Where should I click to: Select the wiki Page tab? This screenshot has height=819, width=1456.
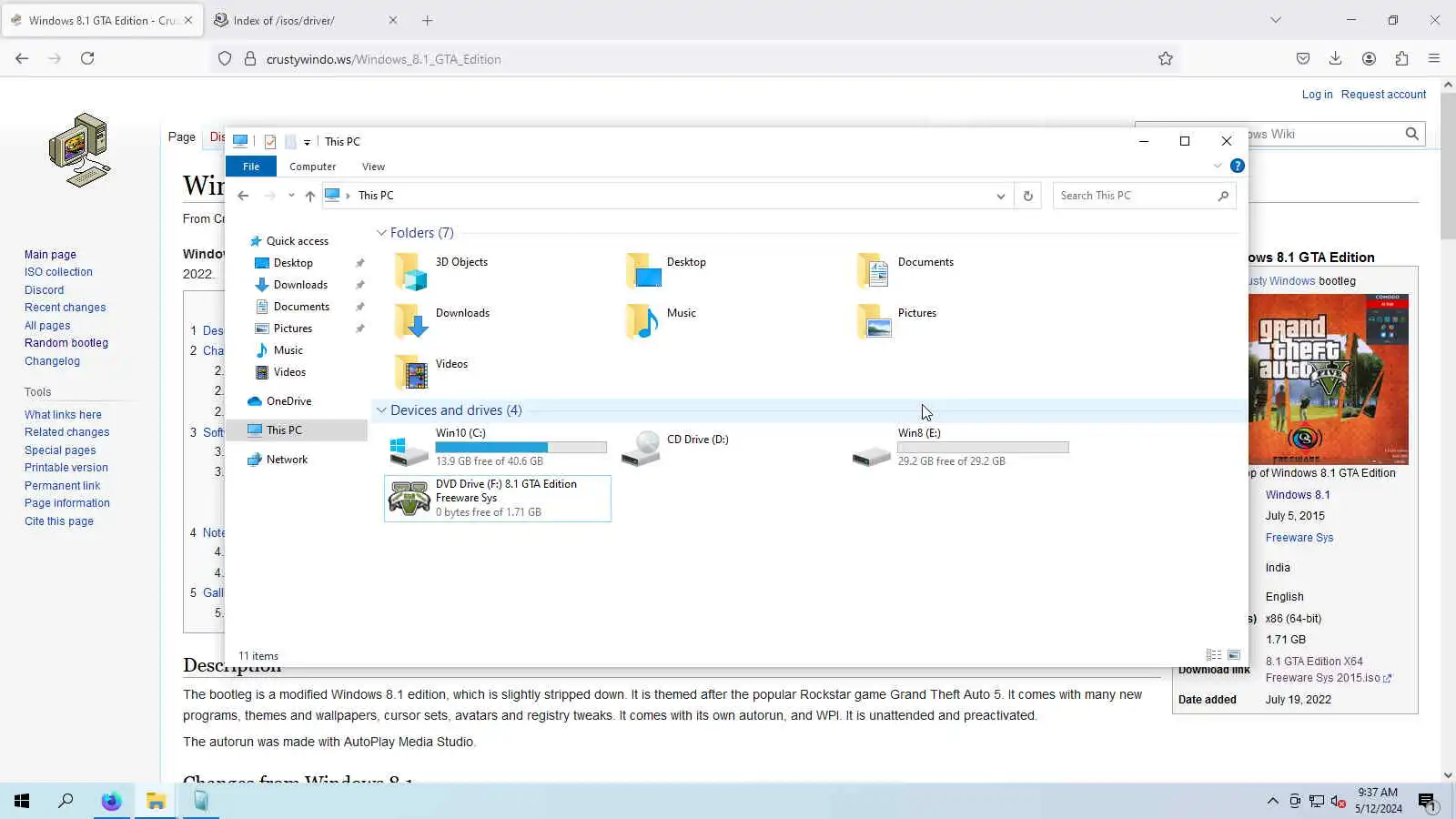point(182,136)
